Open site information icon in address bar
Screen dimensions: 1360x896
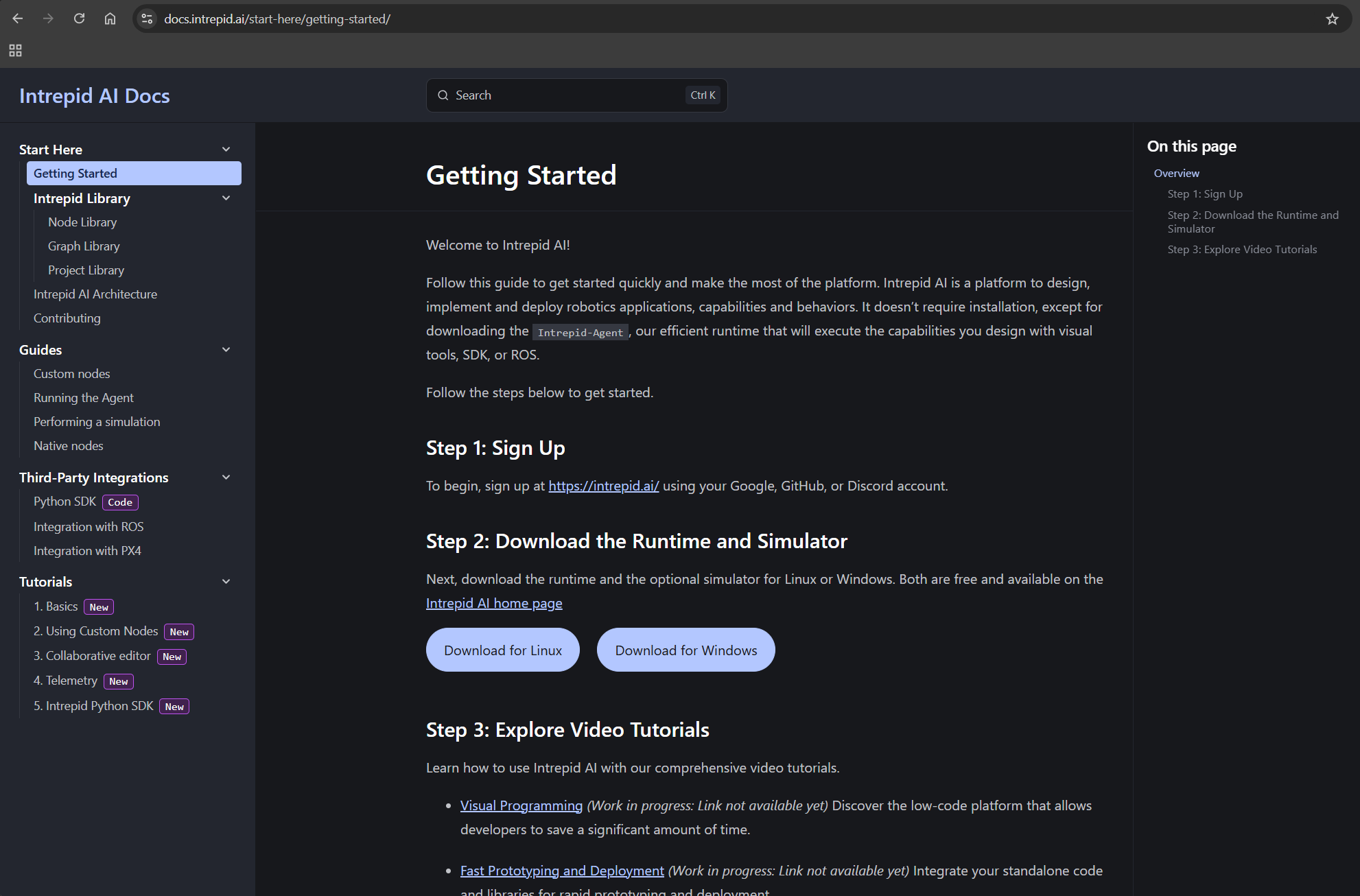coord(147,19)
